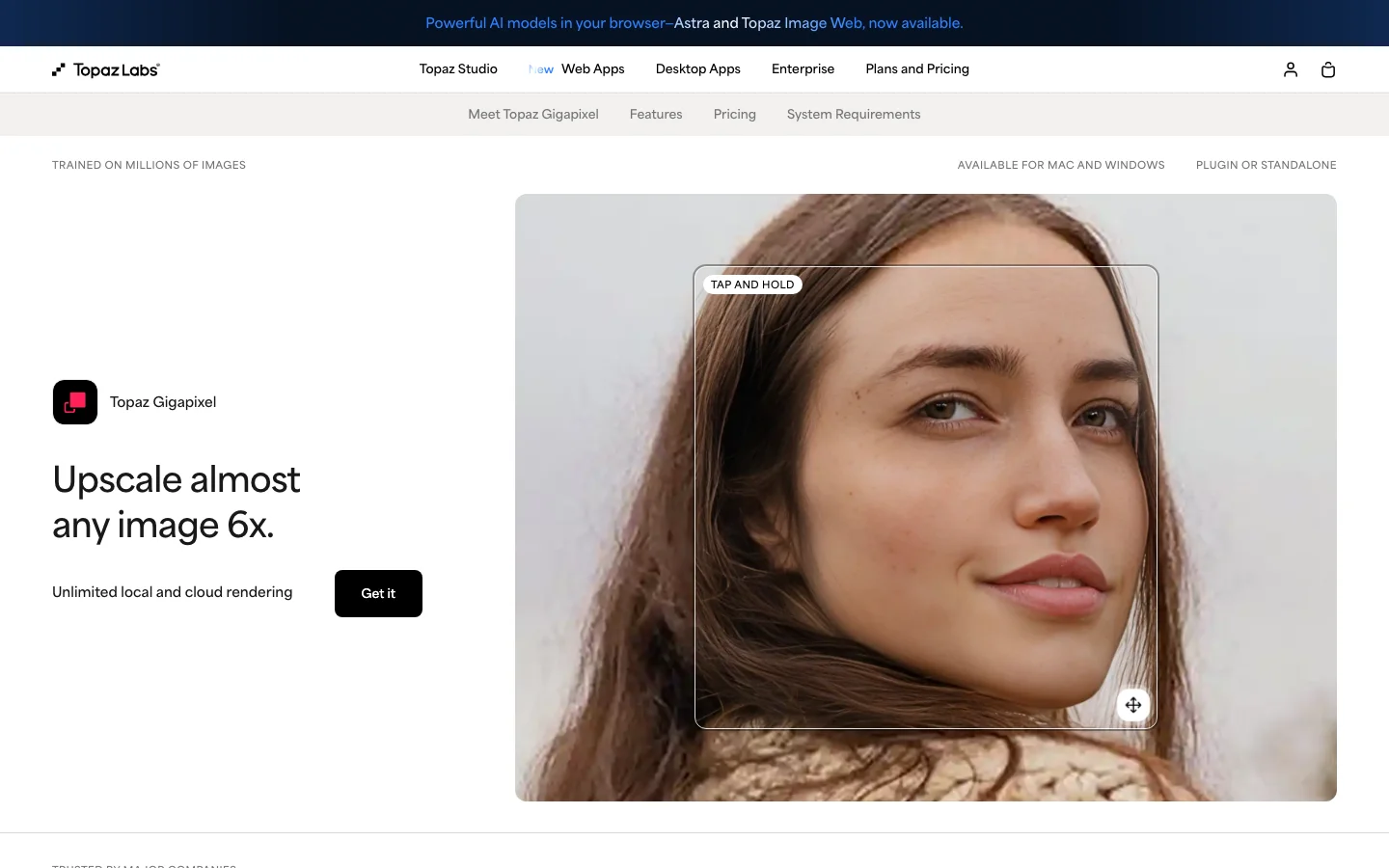The height and width of the screenshot is (868, 1389).
Task: Click 'Unlimited local and cloud rendering' text
Action: point(173,592)
